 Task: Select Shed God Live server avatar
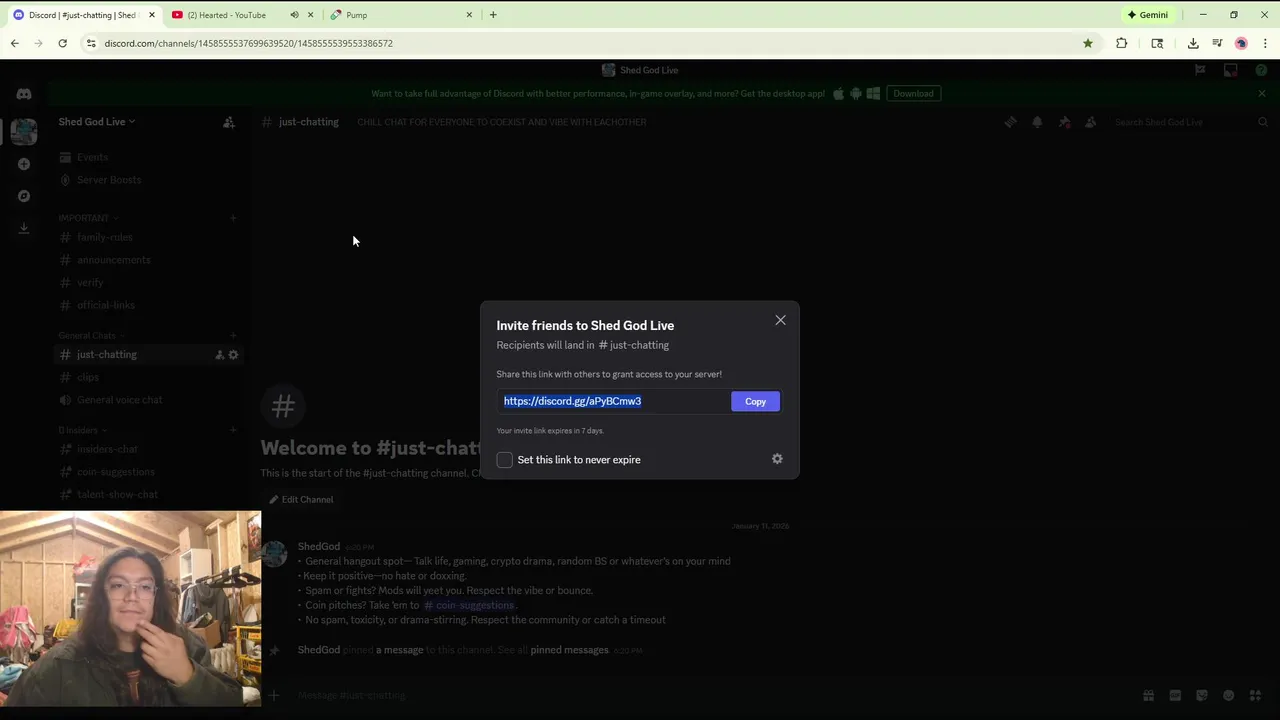24,130
